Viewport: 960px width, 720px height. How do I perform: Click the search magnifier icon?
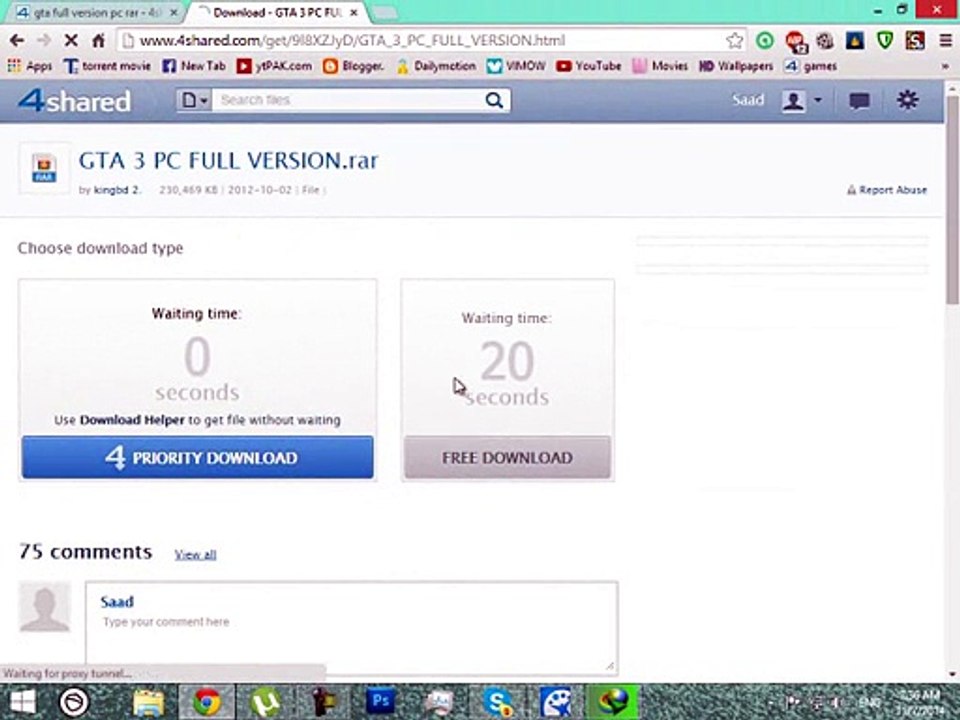click(x=494, y=100)
